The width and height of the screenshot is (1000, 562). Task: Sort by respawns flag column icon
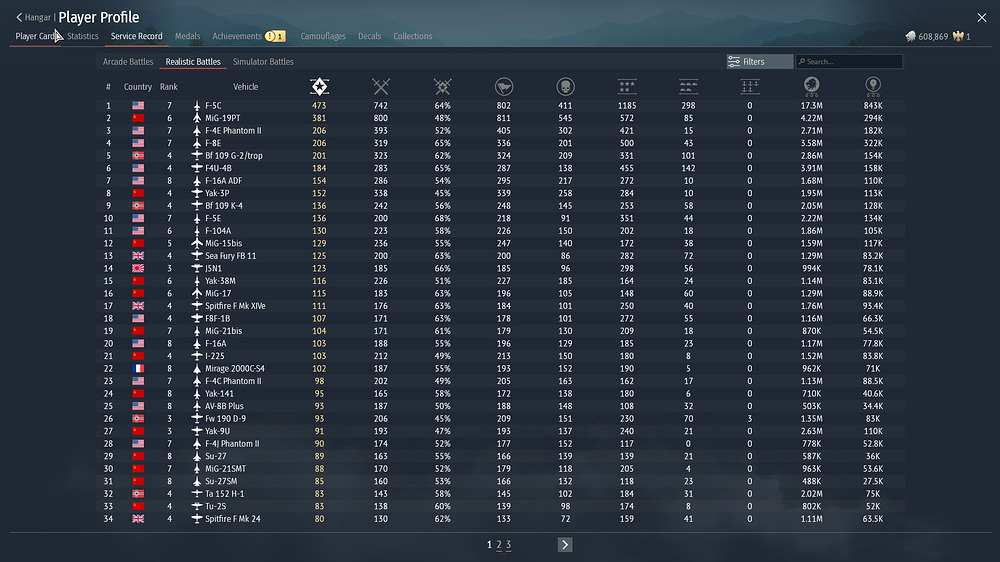(504, 86)
